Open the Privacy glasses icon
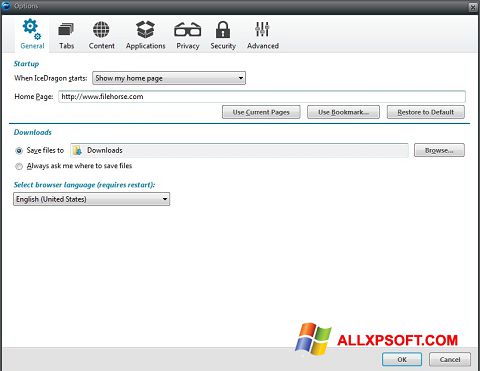This screenshot has height=371, width=480. (187, 29)
